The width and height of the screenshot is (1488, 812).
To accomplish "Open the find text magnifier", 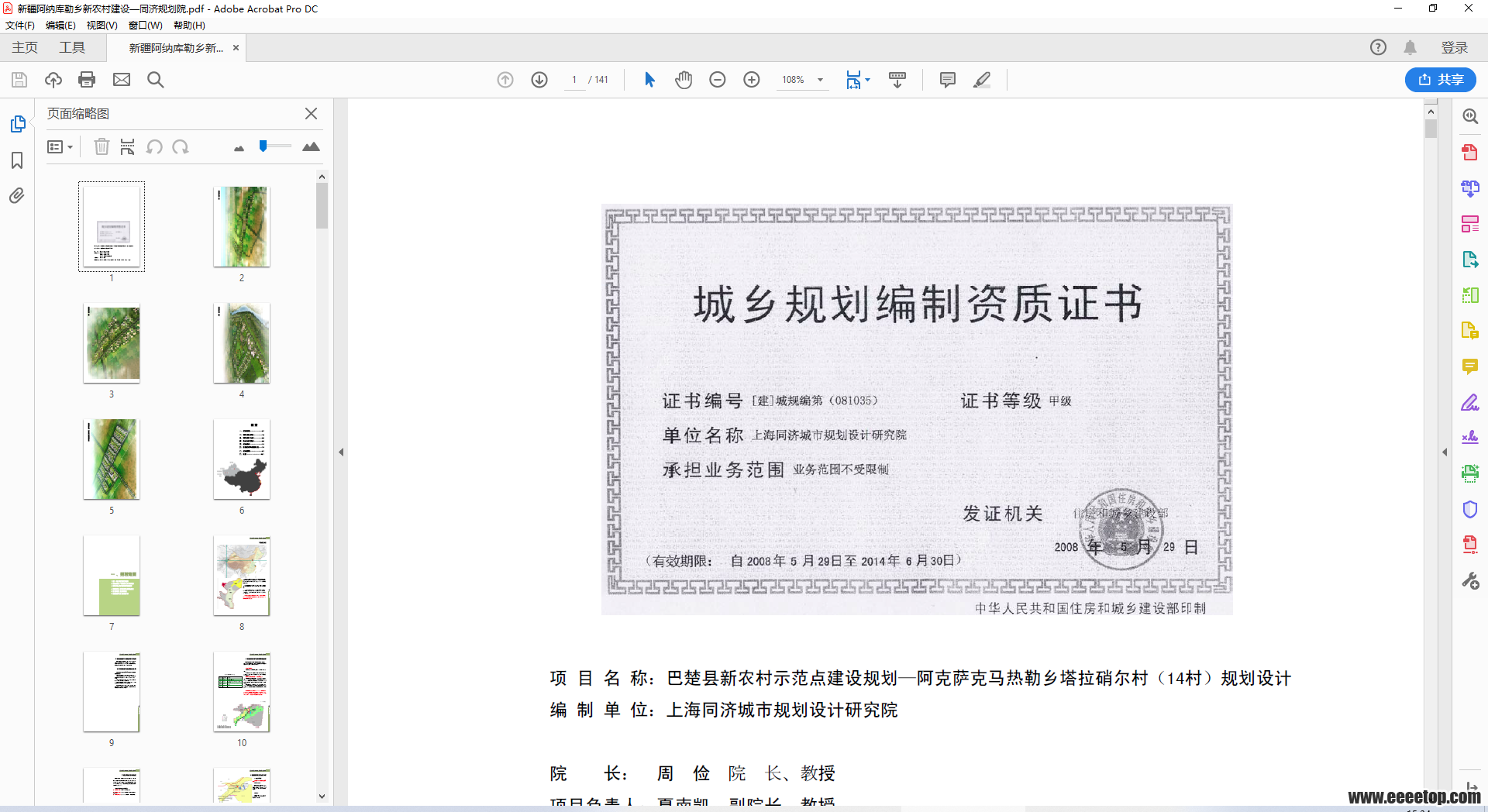I will 156,80.
